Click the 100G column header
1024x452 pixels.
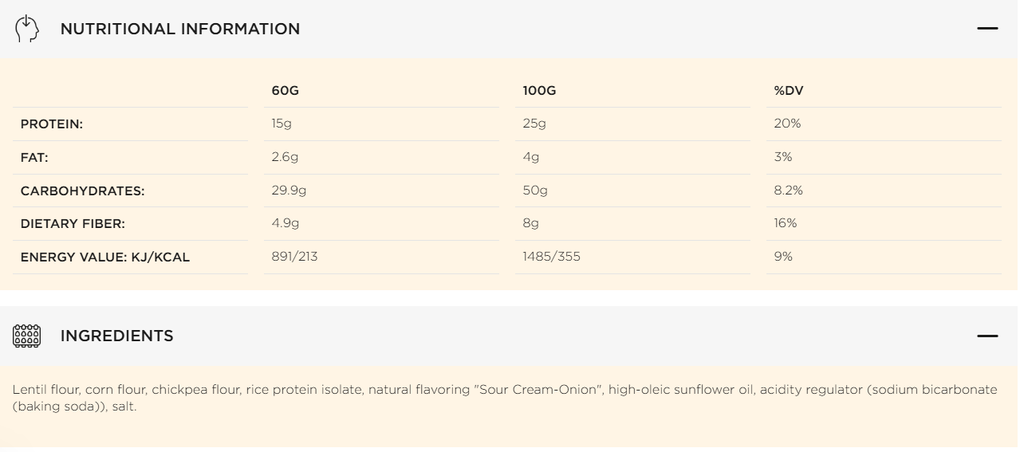point(539,91)
